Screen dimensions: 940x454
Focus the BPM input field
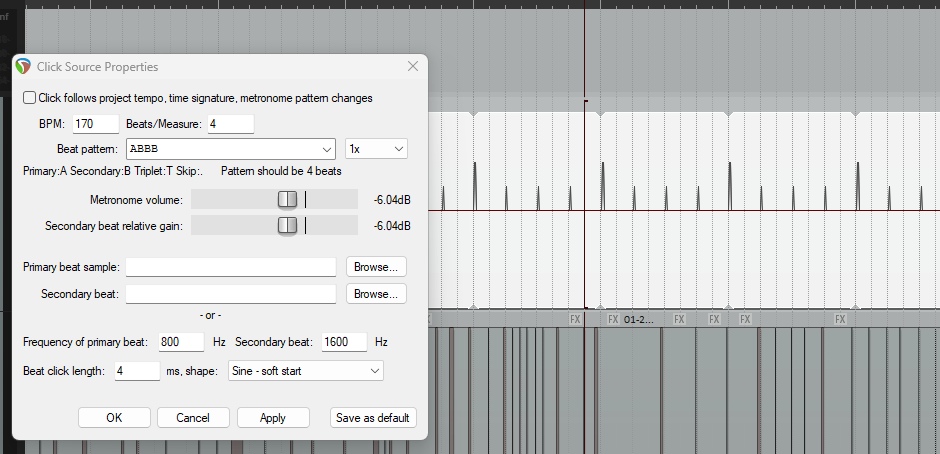pyautogui.click(x=95, y=124)
